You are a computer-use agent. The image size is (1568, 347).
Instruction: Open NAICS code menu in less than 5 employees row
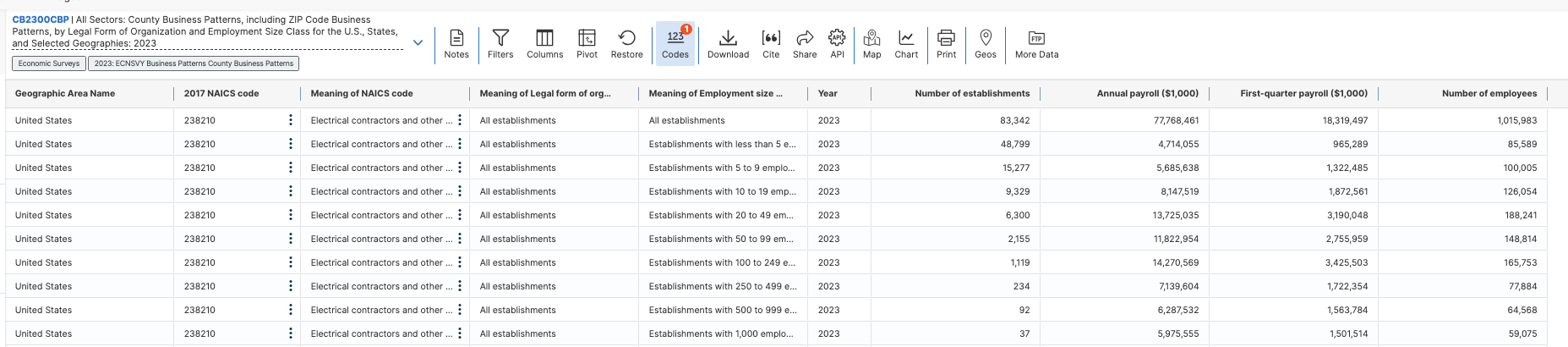(291, 144)
